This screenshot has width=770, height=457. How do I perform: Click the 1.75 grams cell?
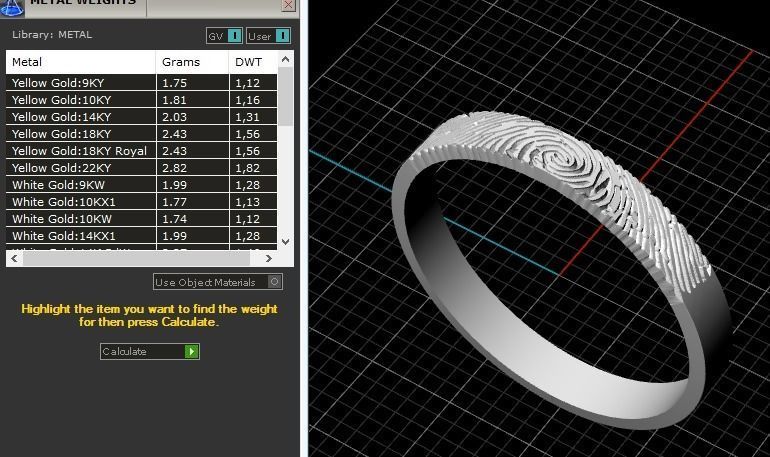[x=192, y=82]
